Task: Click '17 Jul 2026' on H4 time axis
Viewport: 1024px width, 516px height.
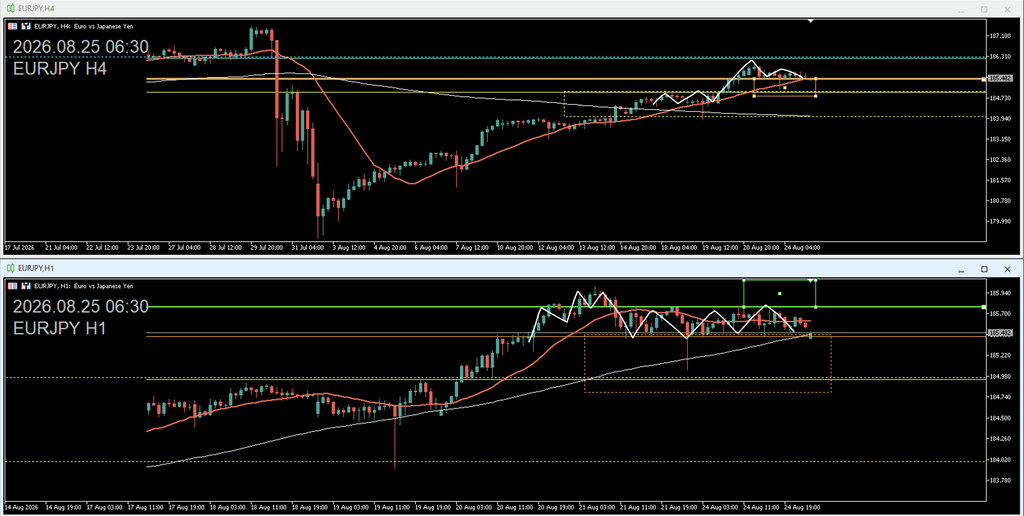Action: [x=20, y=248]
